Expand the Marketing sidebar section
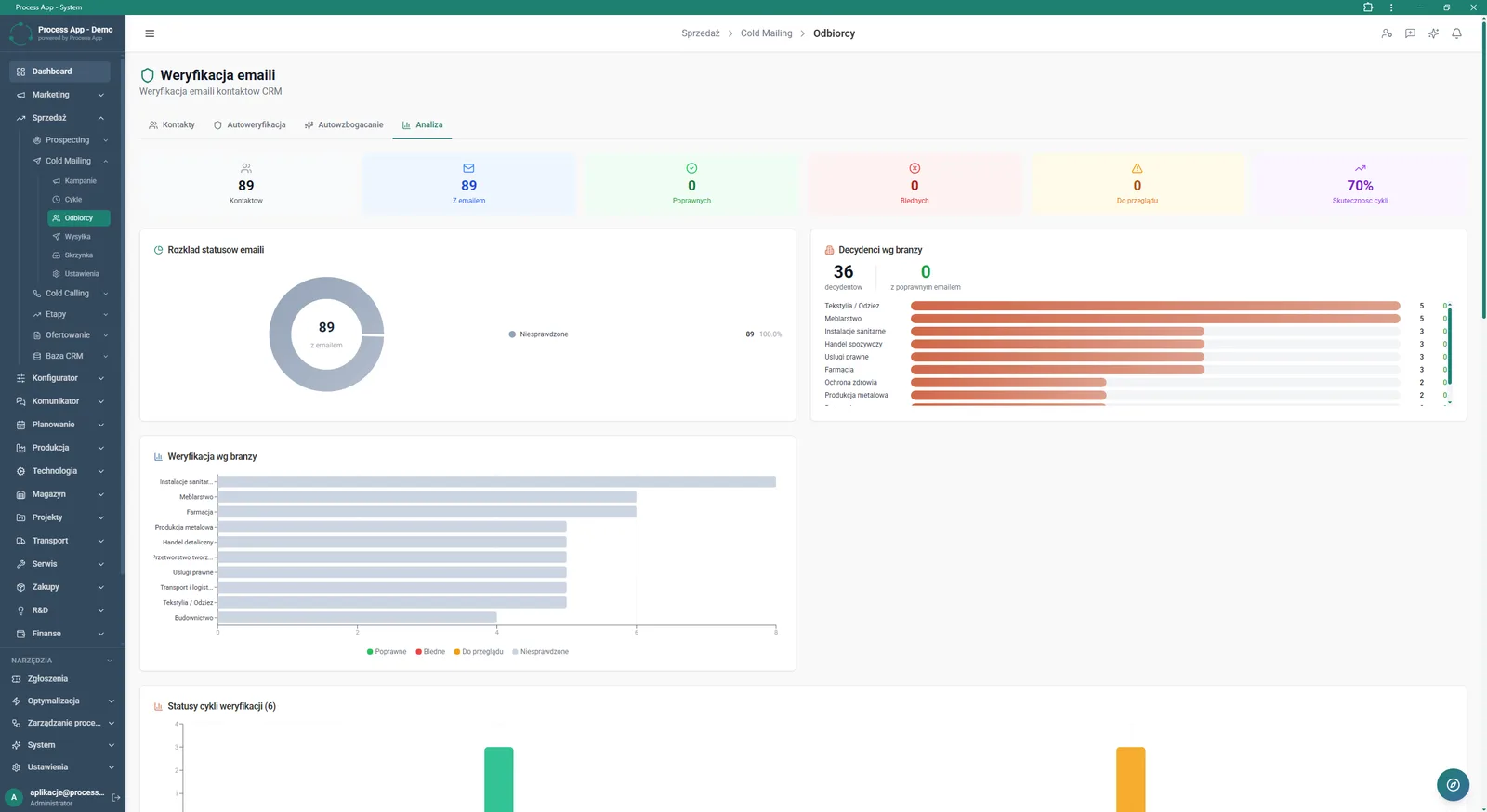This screenshot has height=812, width=1487. (x=59, y=95)
